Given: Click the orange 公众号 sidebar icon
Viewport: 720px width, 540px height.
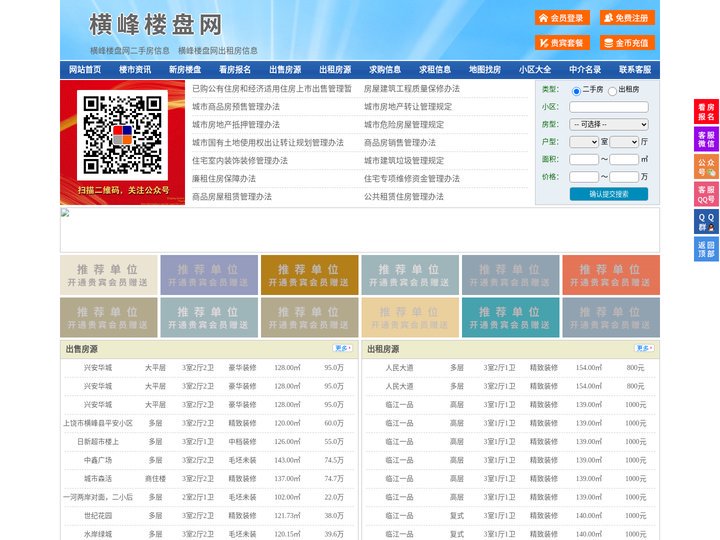Looking at the screenshot, I should click(x=706, y=167).
